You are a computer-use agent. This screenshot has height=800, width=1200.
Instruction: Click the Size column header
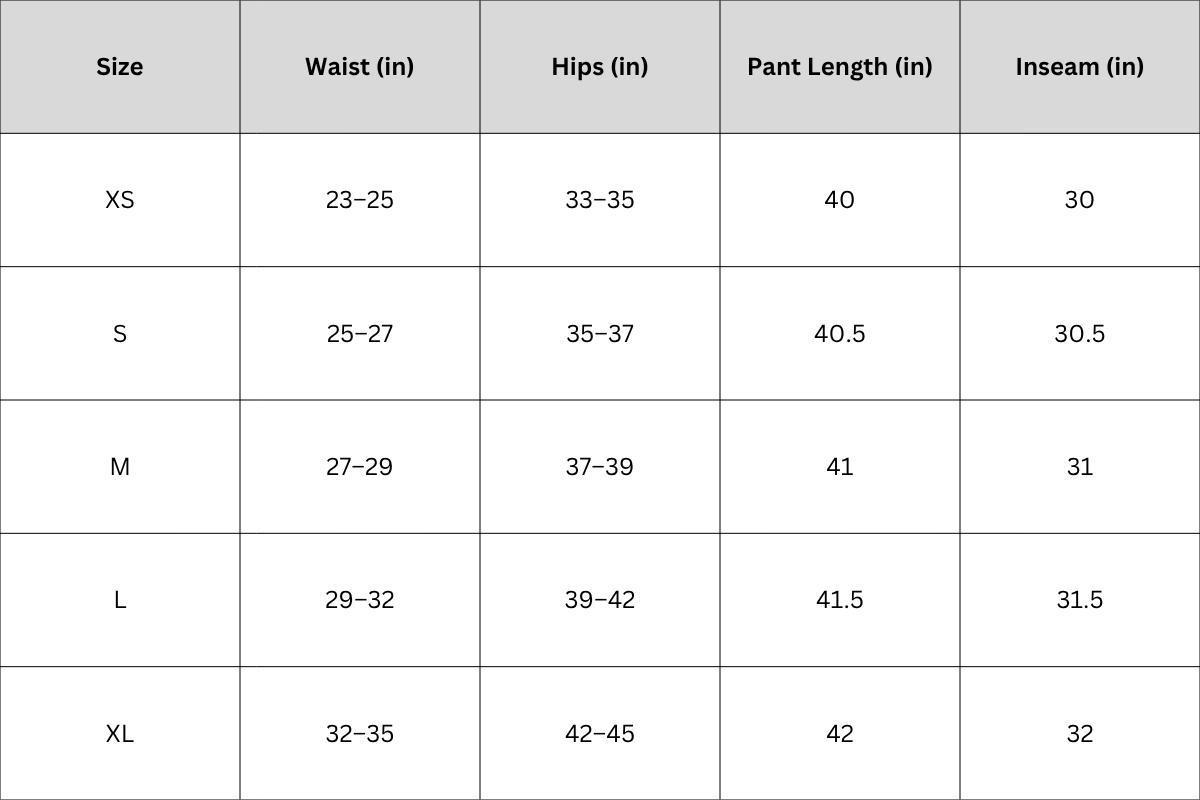(120, 67)
